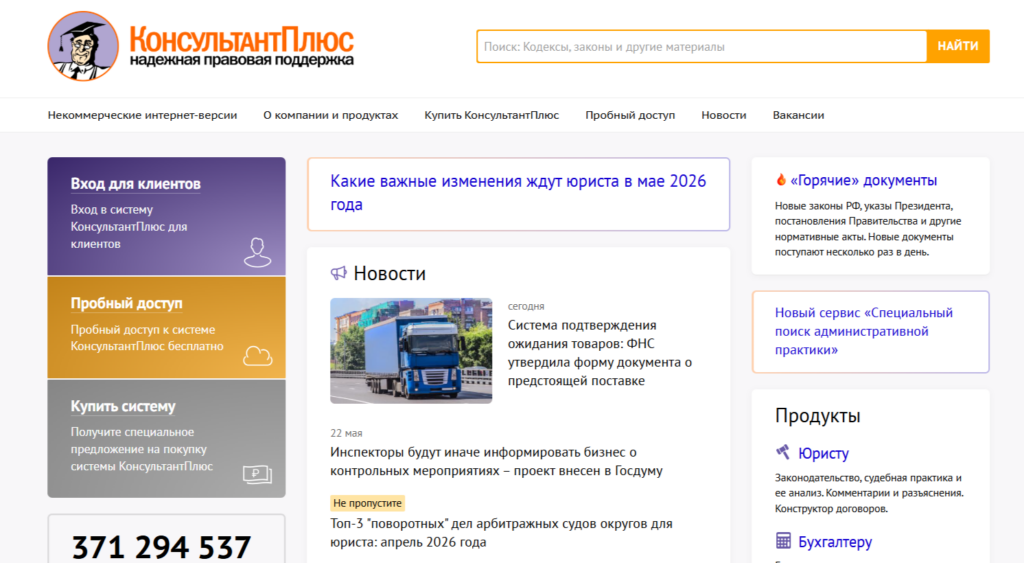The height and width of the screenshot is (563, 1024).
Task: Open the blue truck news thumbnail
Action: [x=411, y=351]
